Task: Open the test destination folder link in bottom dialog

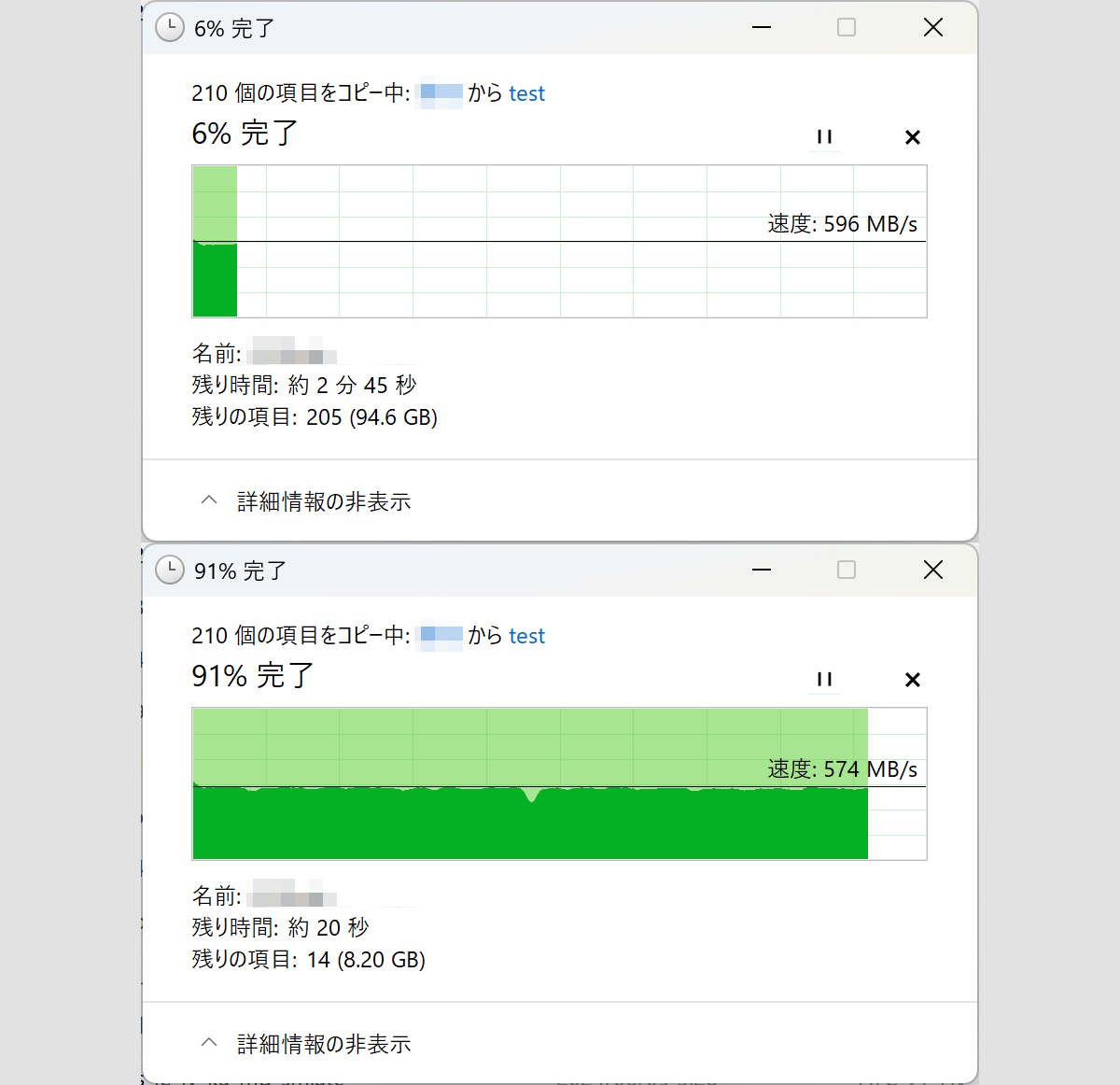Action: click(526, 636)
